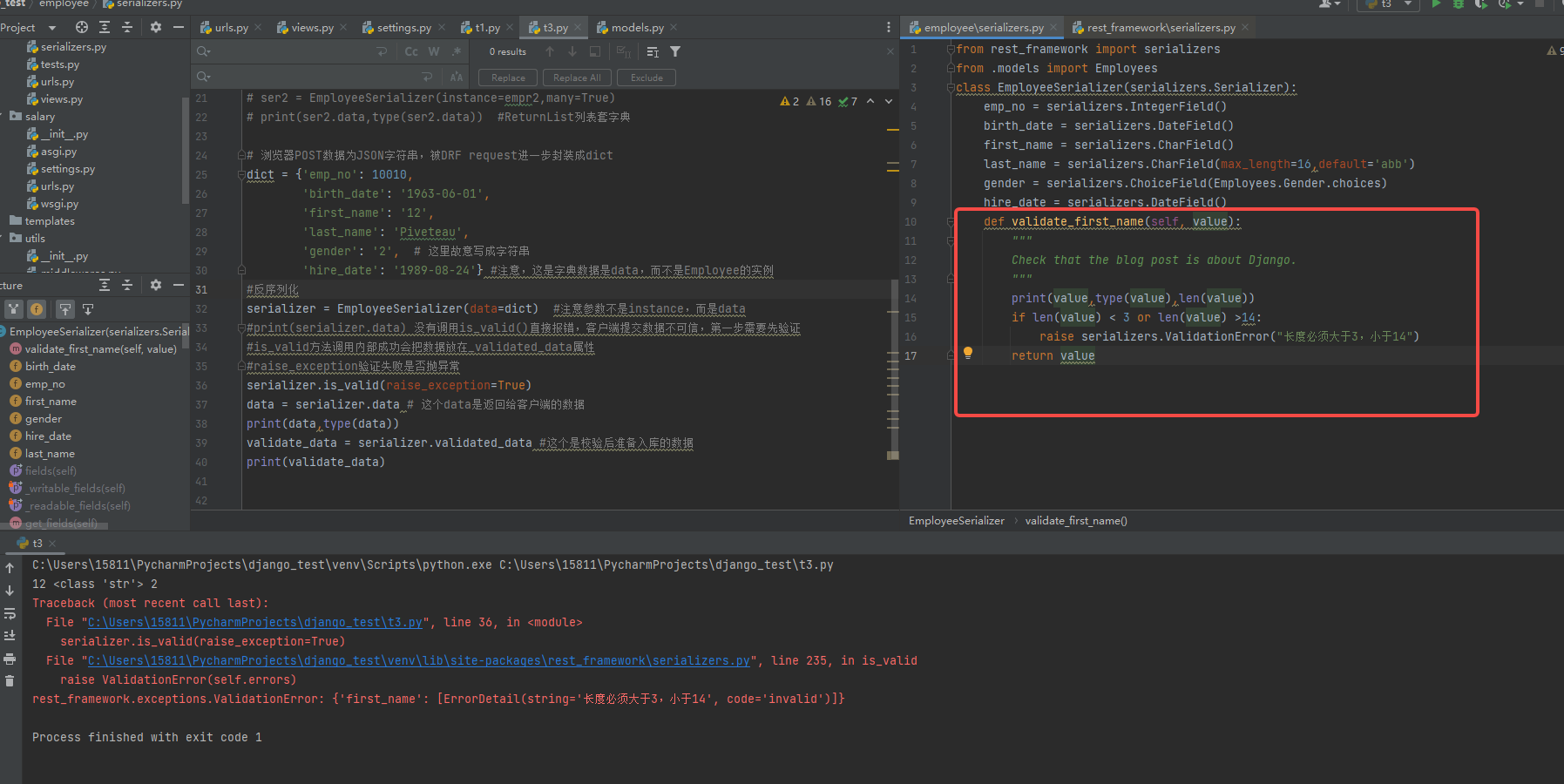Close the employee\serializers.py tab
The height and width of the screenshot is (784, 1564).
point(1053,28)
